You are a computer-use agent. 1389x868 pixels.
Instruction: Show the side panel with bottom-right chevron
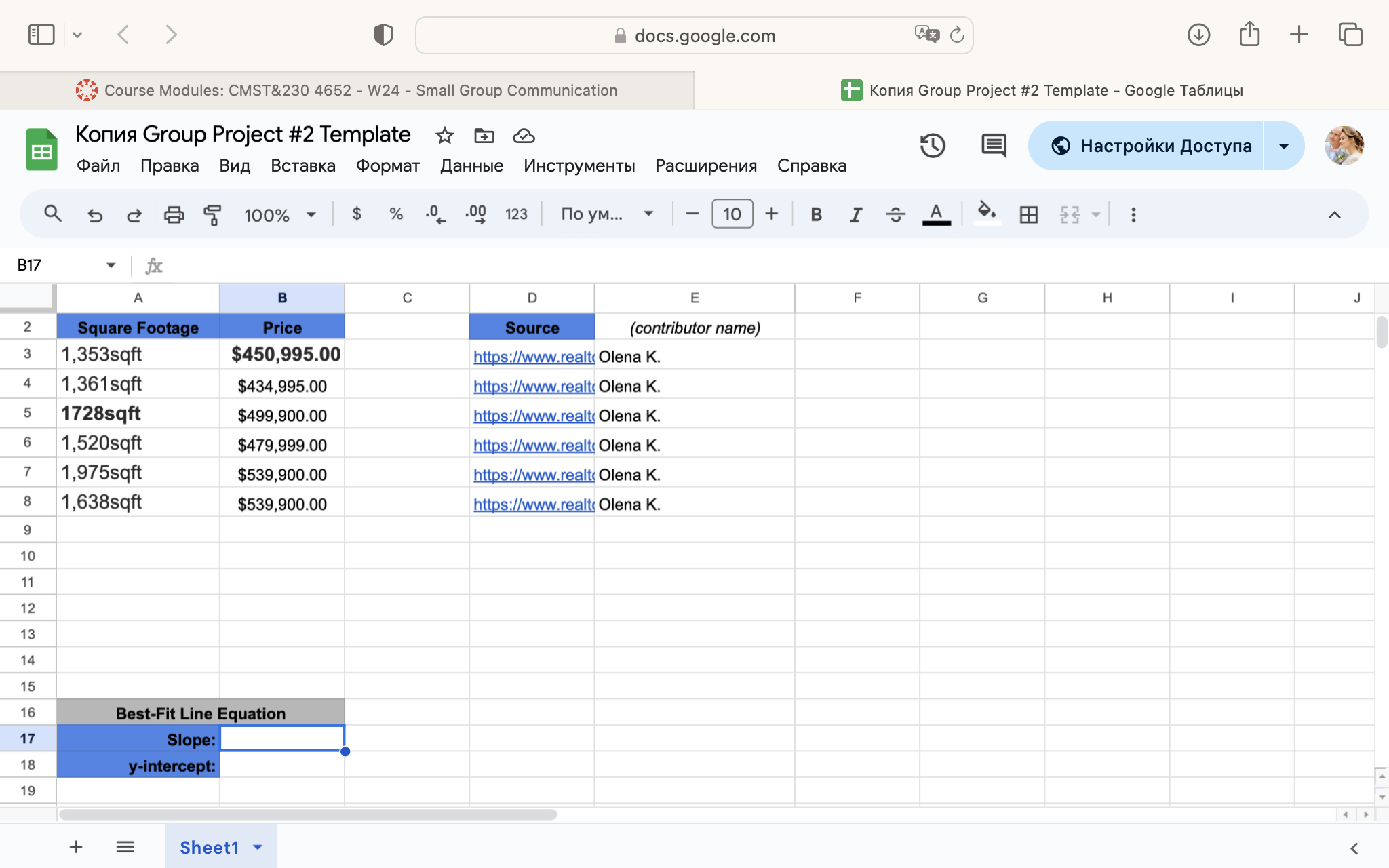(x=1354, y=848)
